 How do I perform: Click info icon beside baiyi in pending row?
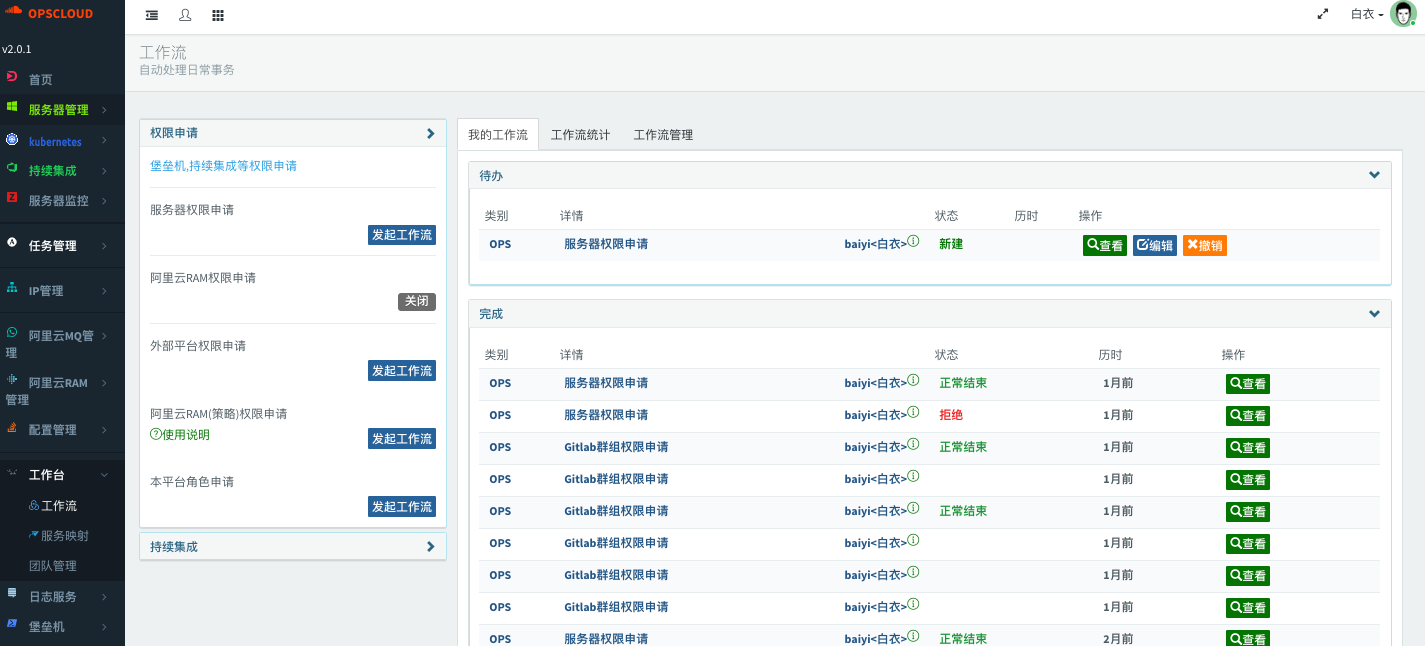click(x=913, y=242)
